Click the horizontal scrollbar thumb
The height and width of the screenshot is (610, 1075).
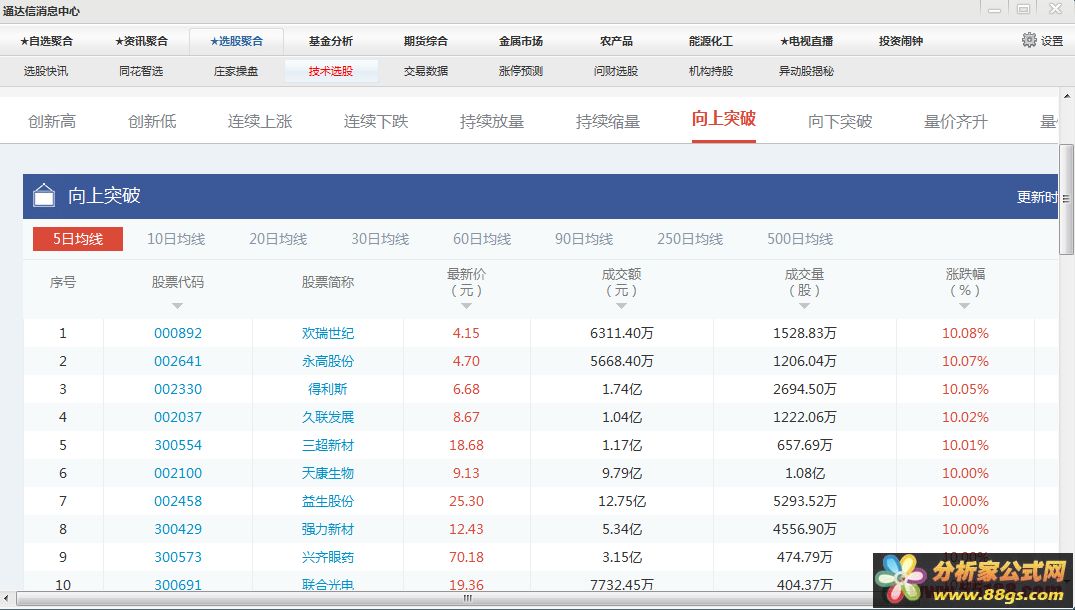click(468, 598)
